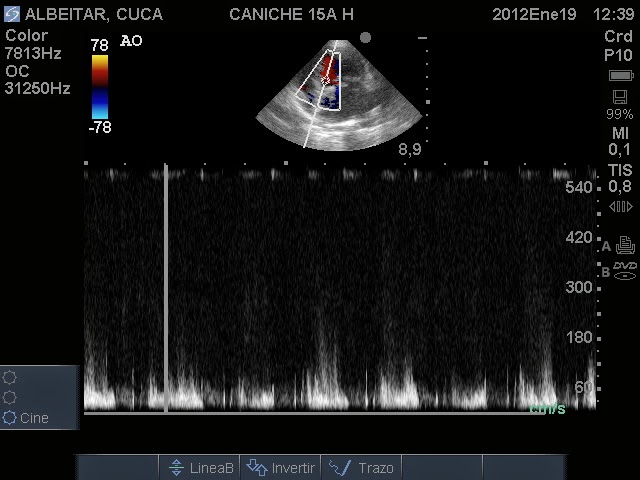Click patient name 'ALBEITAR, CUCA'

pyautogui.click(x=94, y=14)
